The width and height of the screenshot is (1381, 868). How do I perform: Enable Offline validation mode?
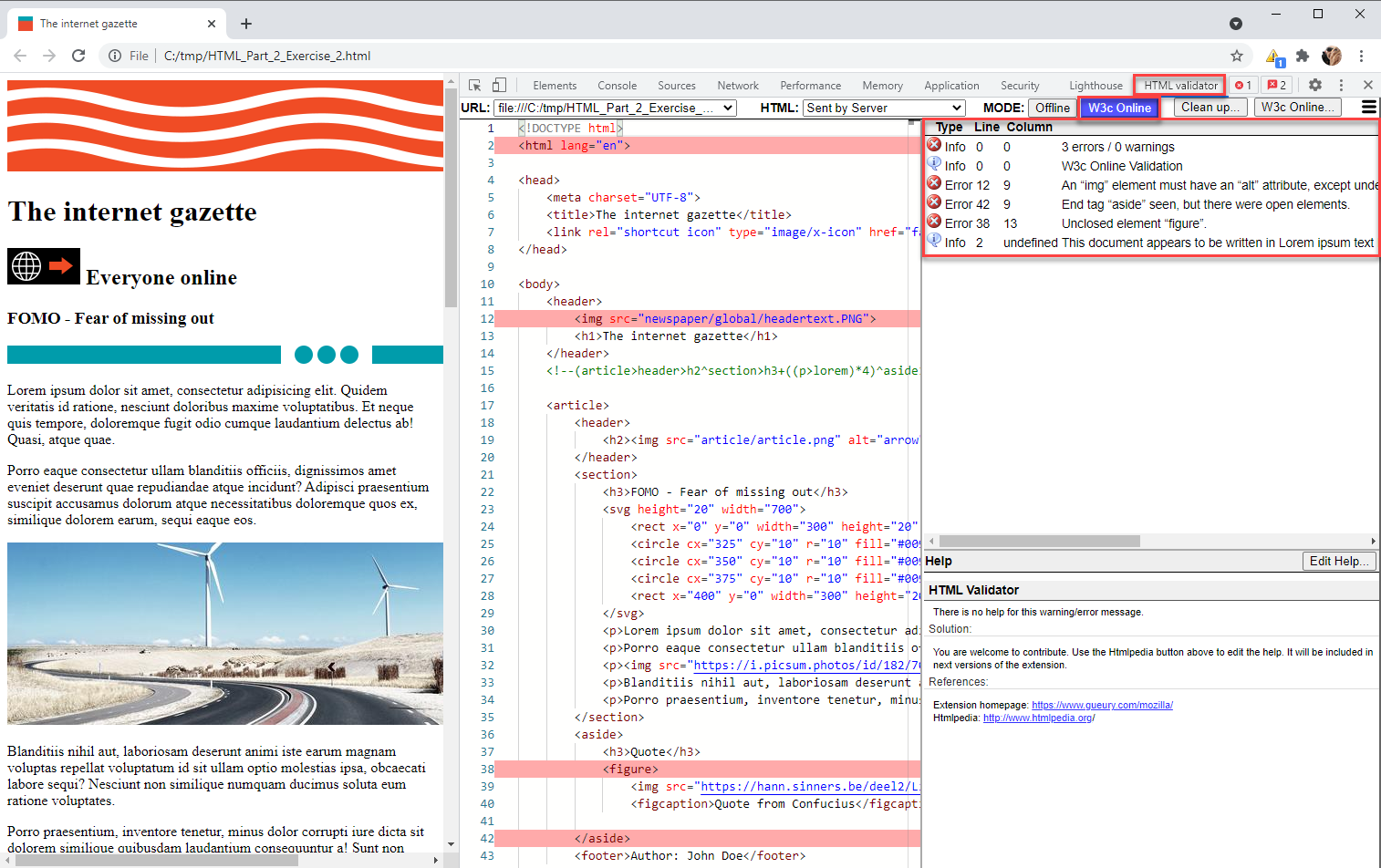(1053, 107)
